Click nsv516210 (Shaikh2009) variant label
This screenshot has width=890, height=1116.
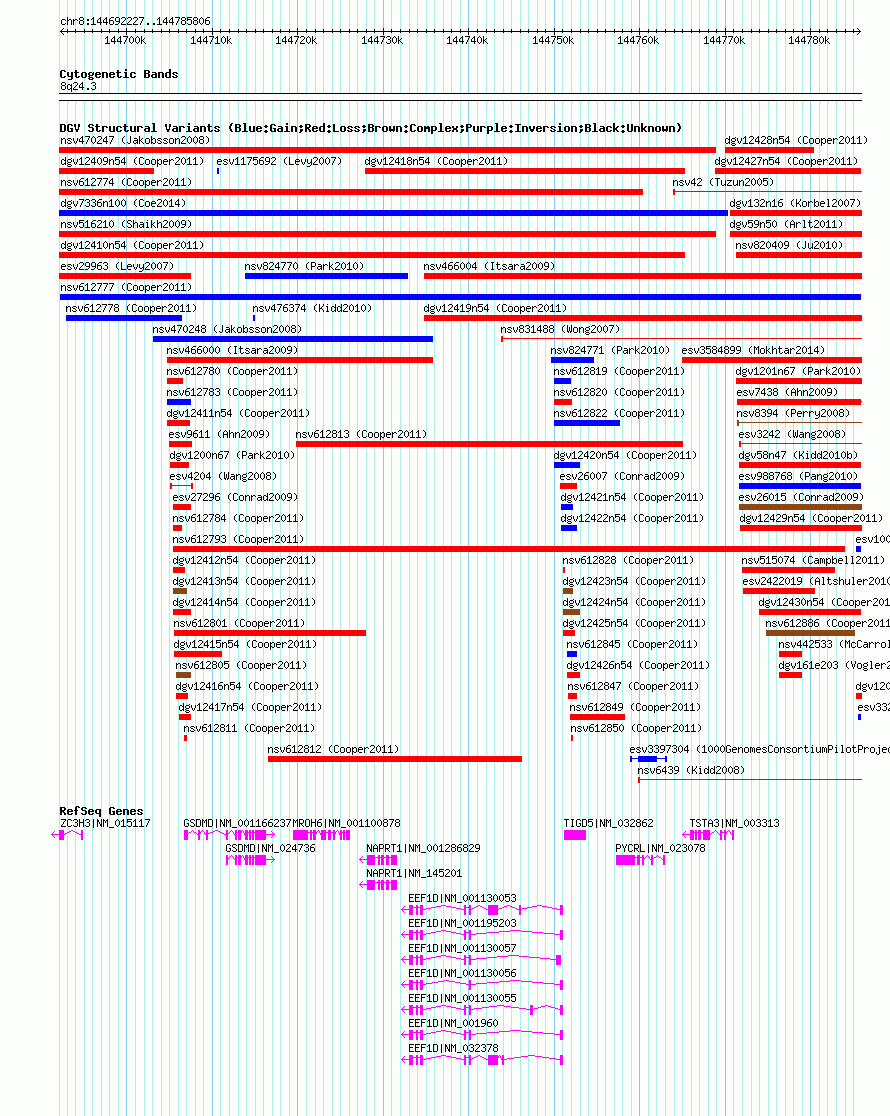(x=126, y=224)
